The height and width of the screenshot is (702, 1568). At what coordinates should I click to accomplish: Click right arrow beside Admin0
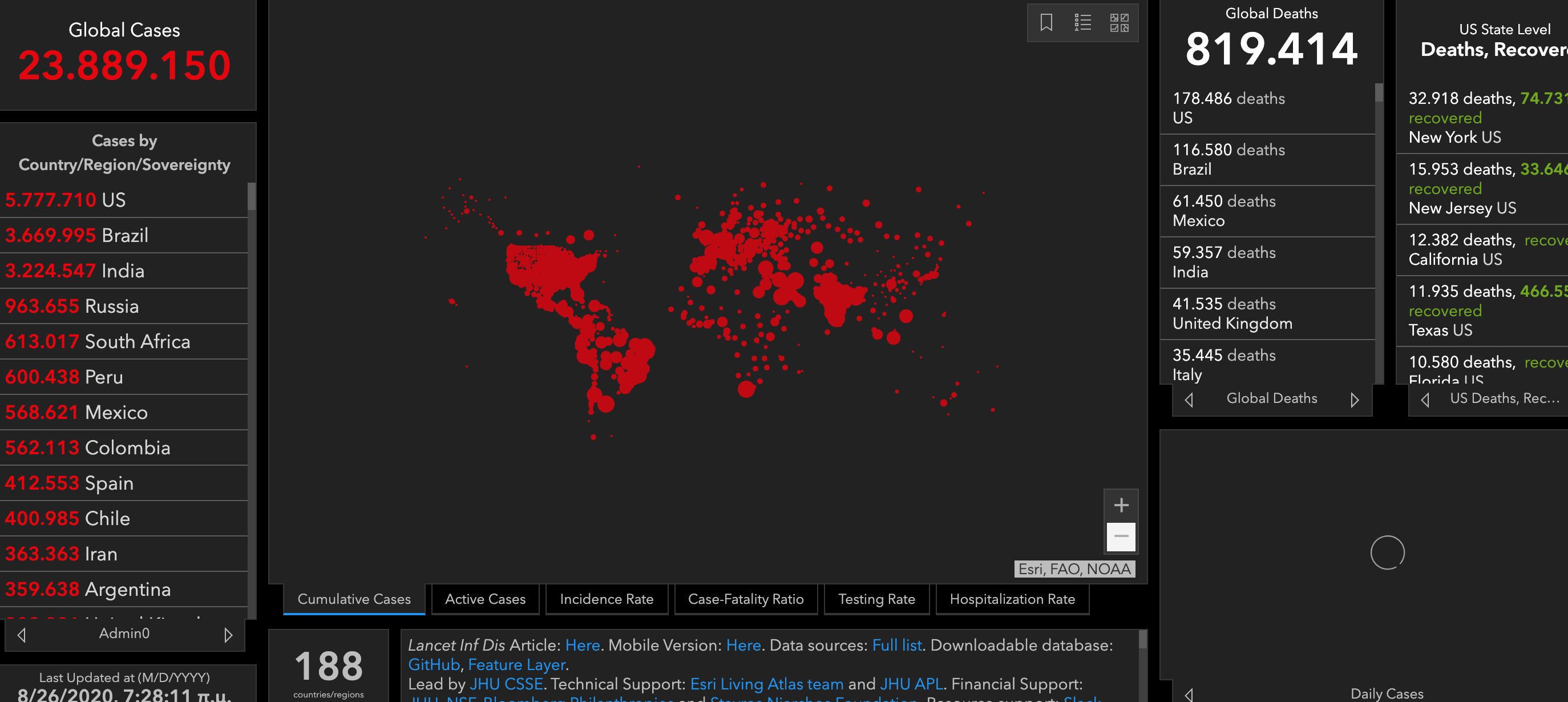click(228, 635)
